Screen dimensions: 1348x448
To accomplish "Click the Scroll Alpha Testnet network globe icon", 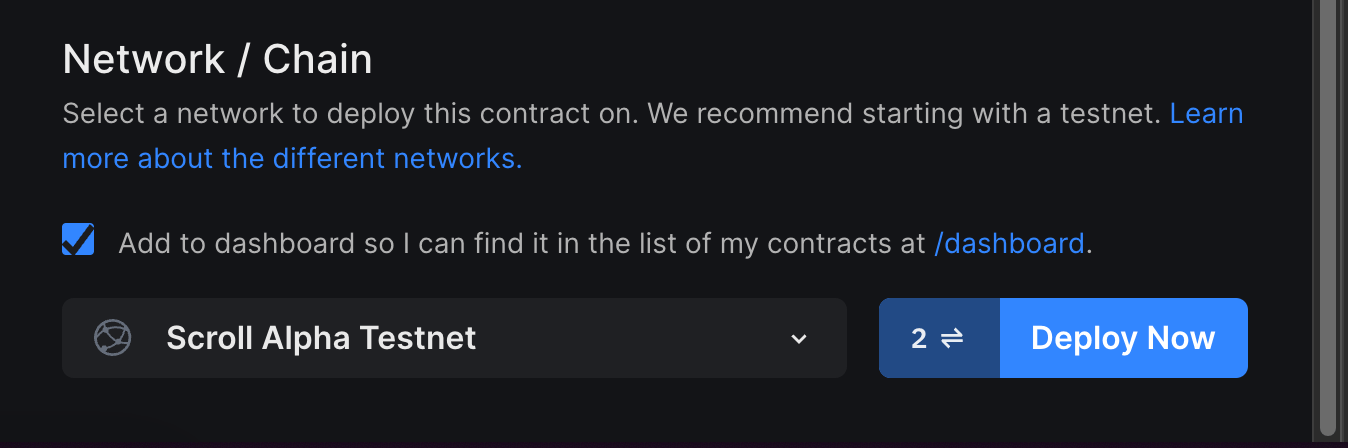I will pos(113,338).
